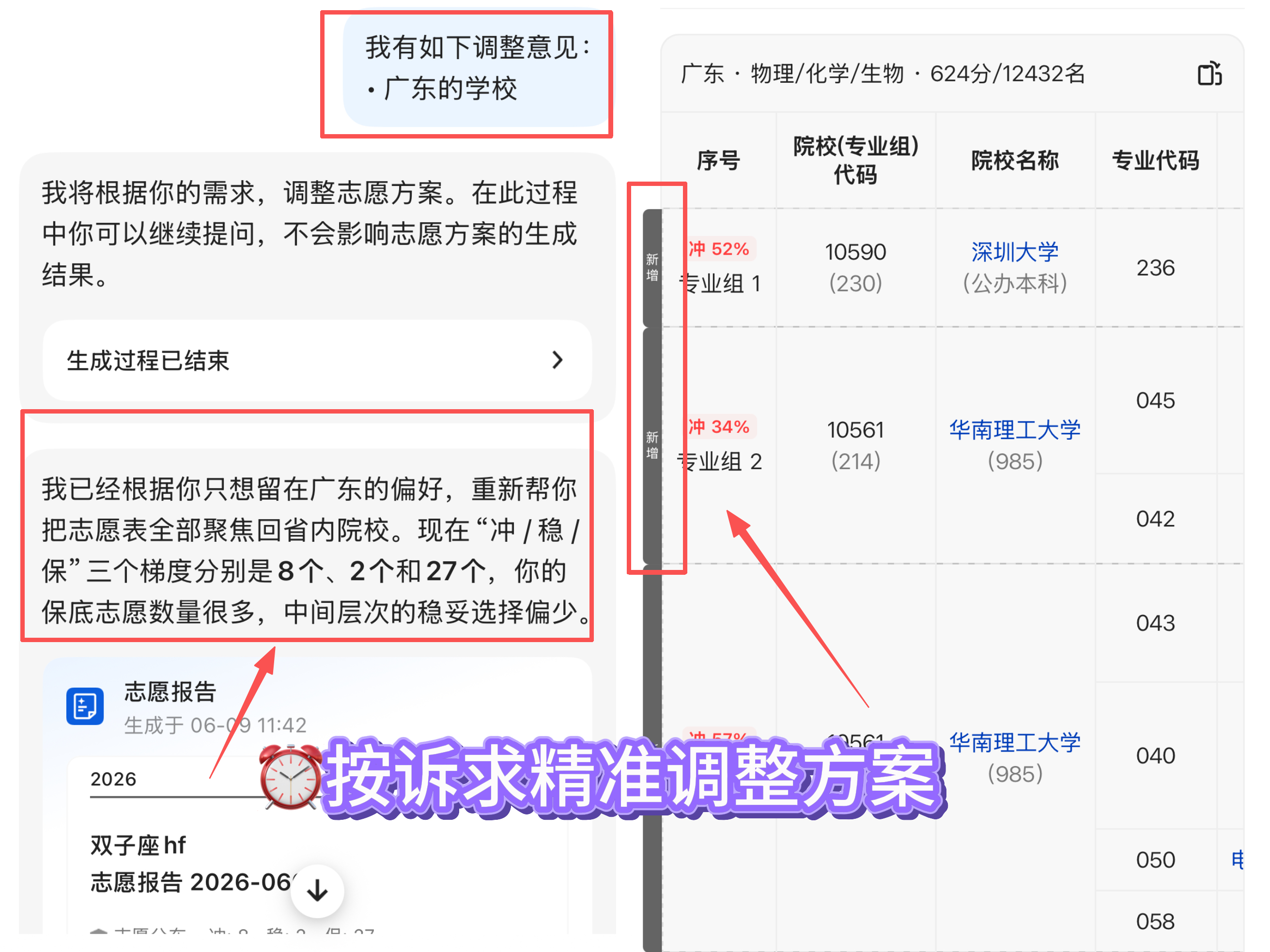1270x952 pixels.
Task: Tap the 专业组 2 label
Action: pos(721,461)
